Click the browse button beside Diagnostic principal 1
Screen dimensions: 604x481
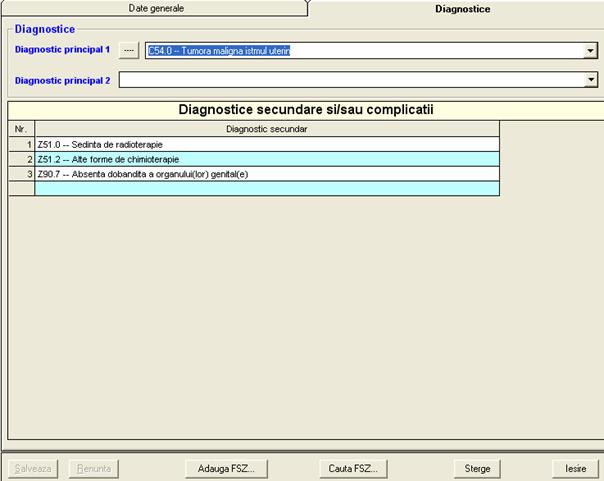(x=129, y=50)
